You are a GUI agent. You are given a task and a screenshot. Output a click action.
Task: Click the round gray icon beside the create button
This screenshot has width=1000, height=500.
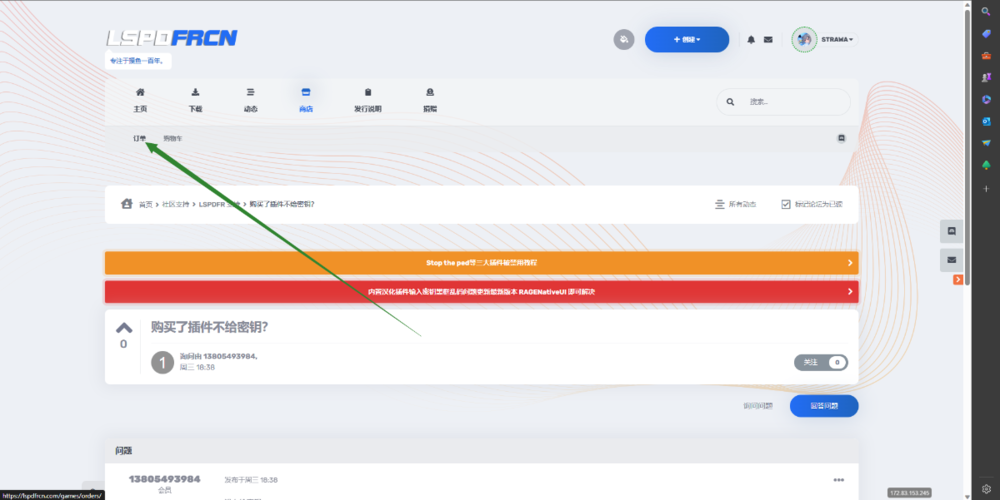tap(624, 40)
